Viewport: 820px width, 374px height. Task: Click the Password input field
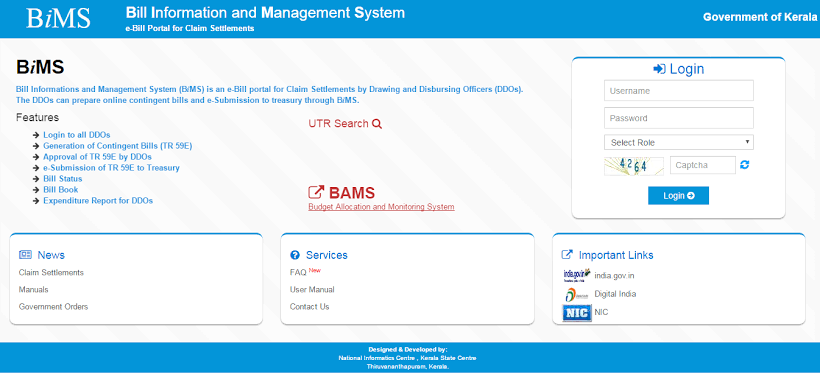coord(678,118)
